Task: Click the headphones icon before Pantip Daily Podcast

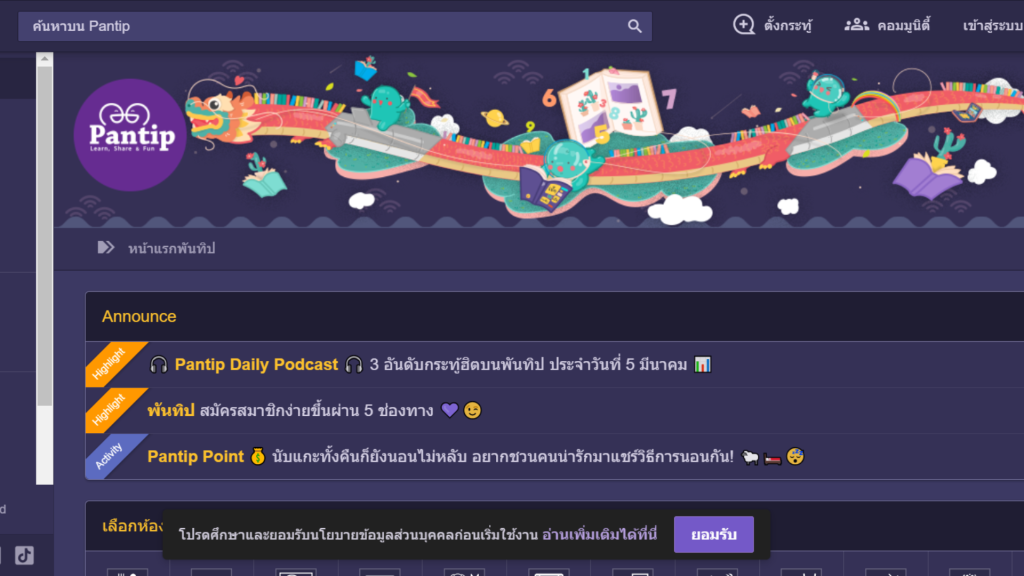Action: [x=159, y=364]
